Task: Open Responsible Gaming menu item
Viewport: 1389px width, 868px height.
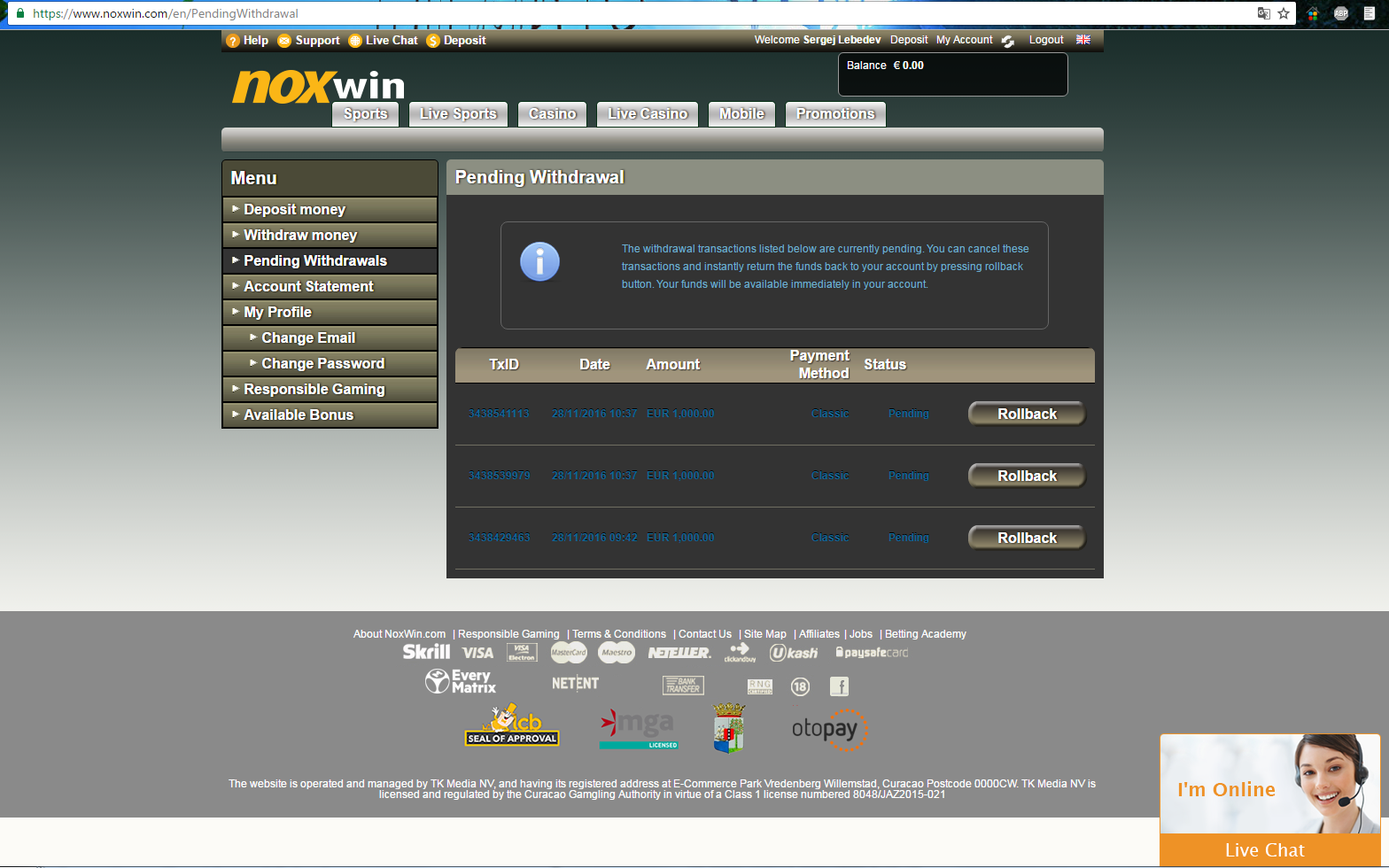Action: [330, 390]
